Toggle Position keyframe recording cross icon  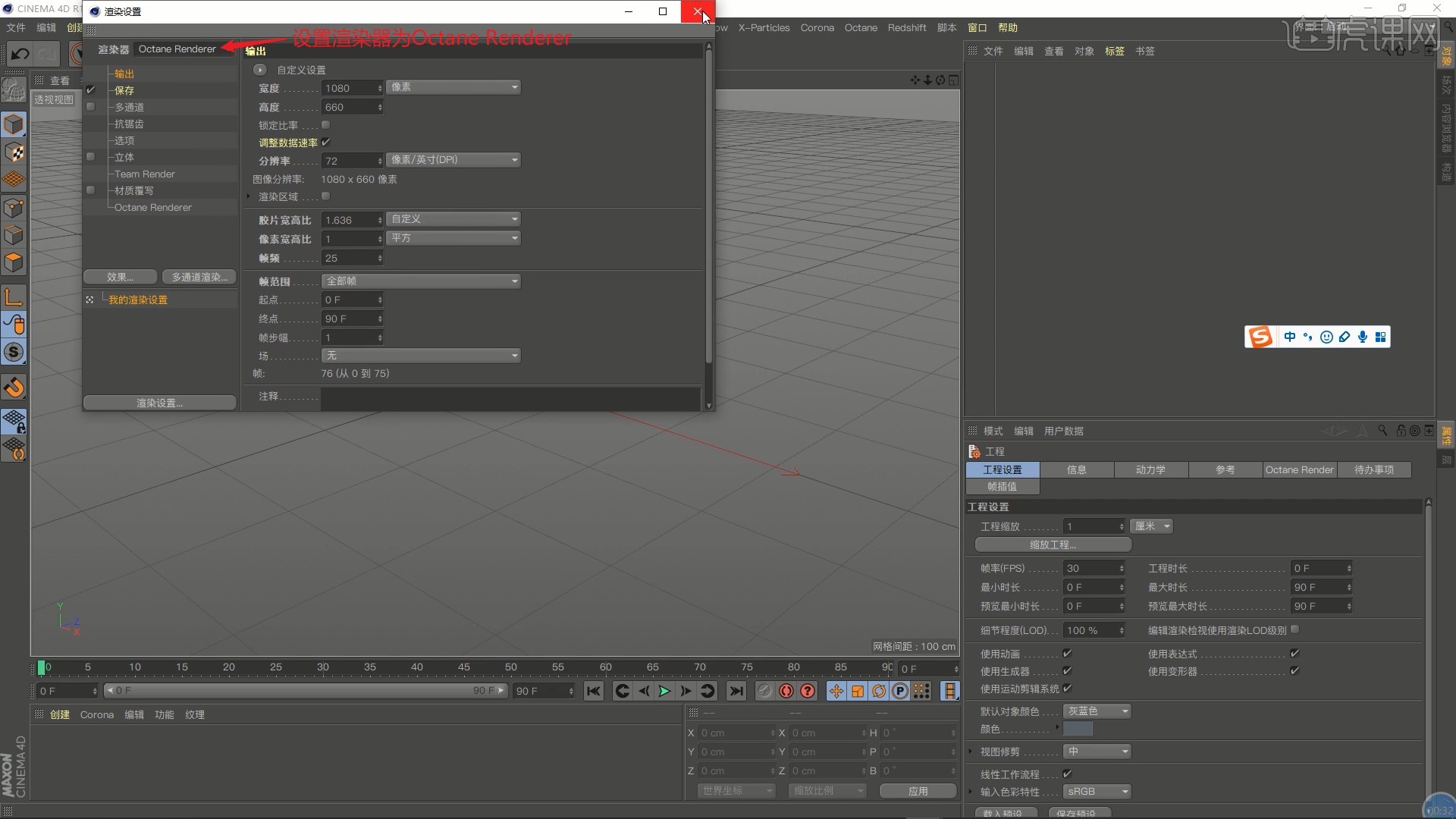pos(836,691)
